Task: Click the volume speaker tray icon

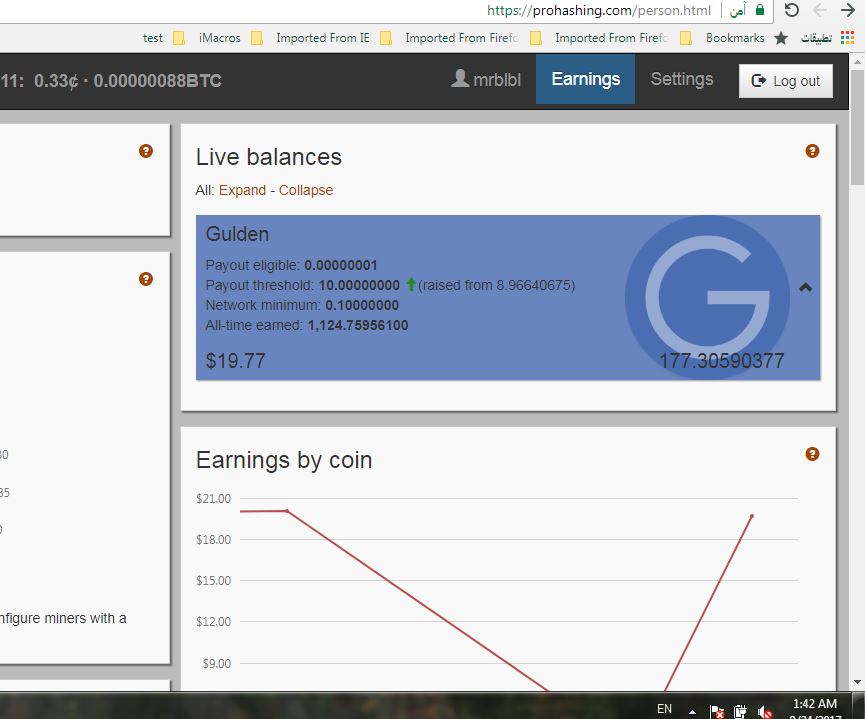Action: (x=765, y=712)
